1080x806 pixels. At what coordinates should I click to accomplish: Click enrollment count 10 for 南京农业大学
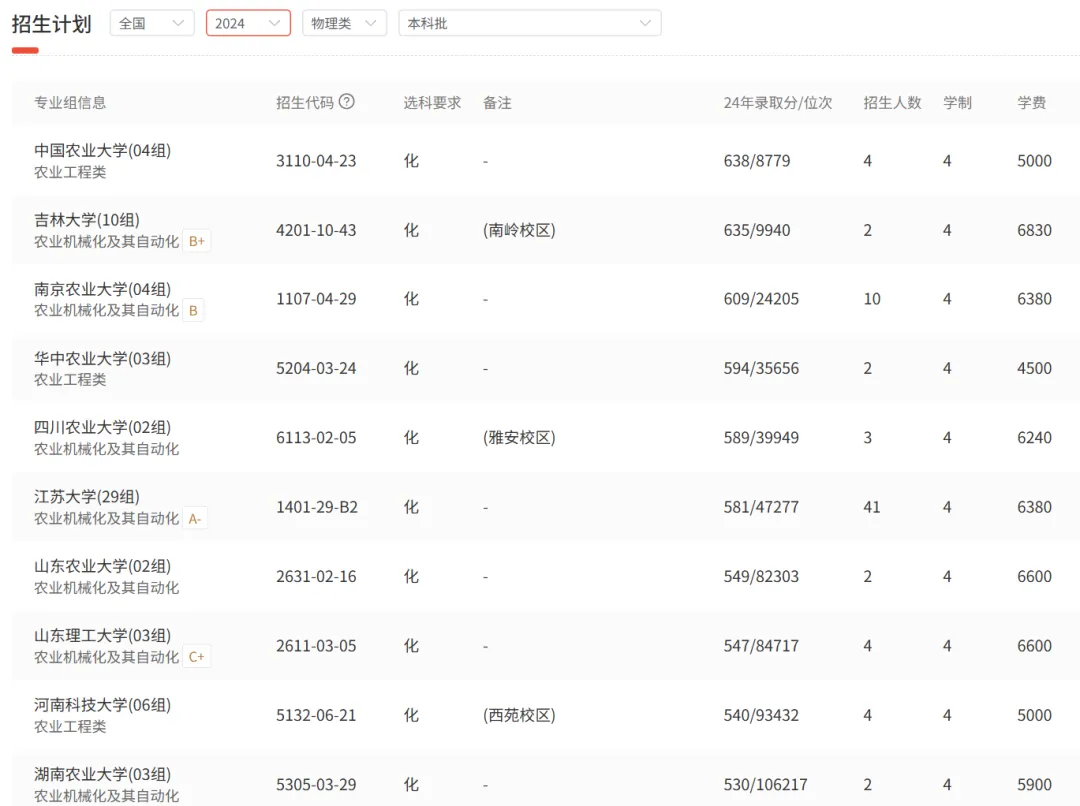[872, 299]
